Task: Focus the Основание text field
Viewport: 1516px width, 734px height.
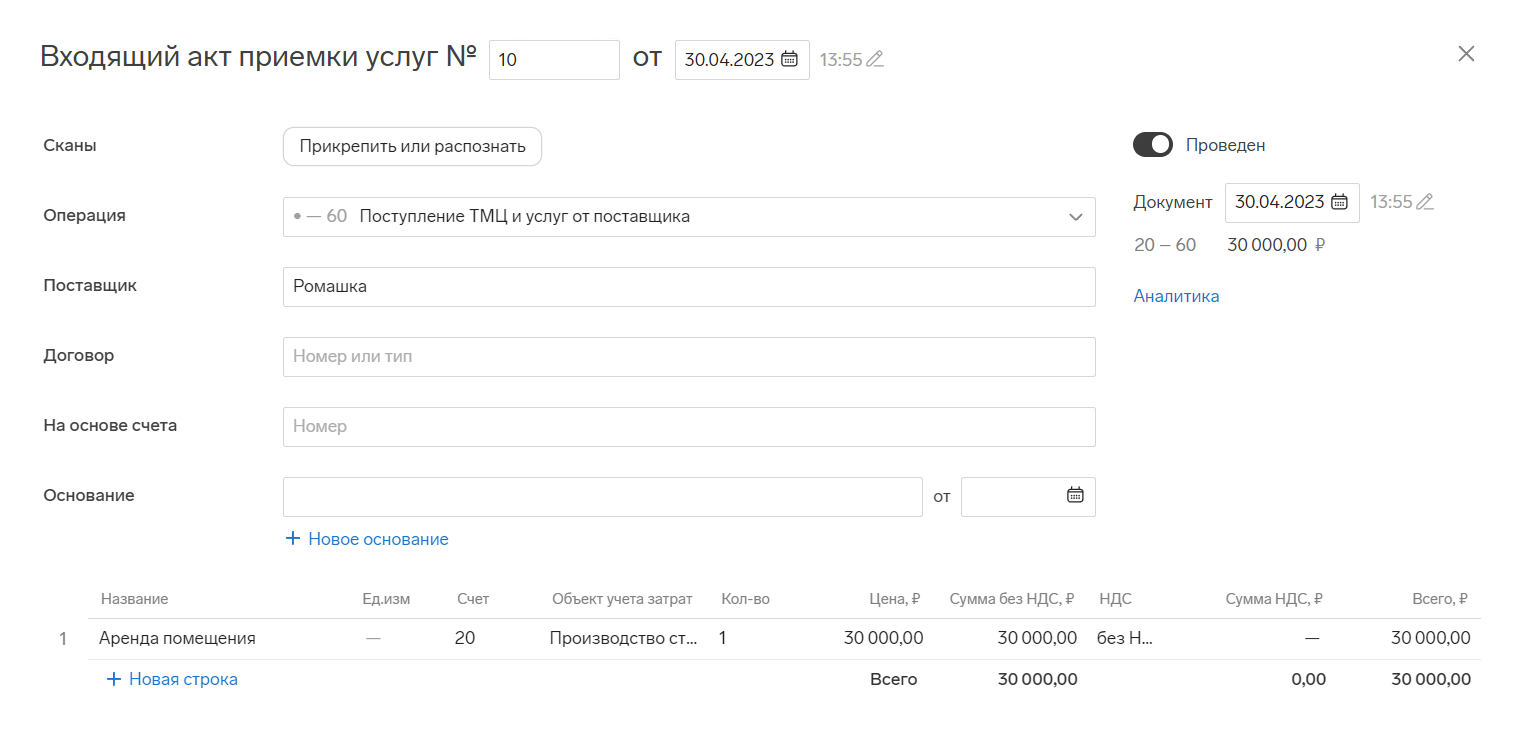Action: click(602, 497)
